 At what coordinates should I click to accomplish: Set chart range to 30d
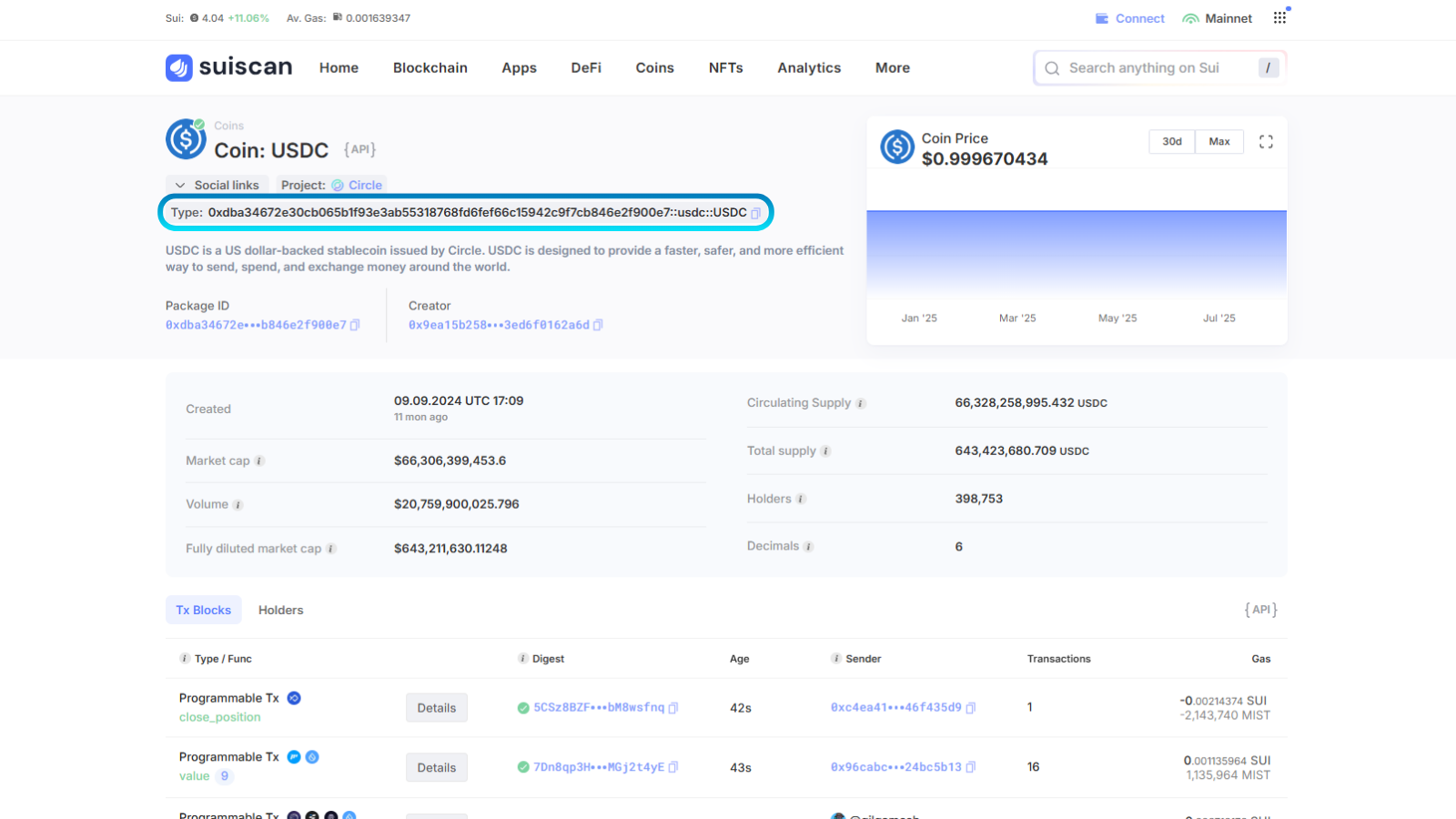[x=1172, y=142]
